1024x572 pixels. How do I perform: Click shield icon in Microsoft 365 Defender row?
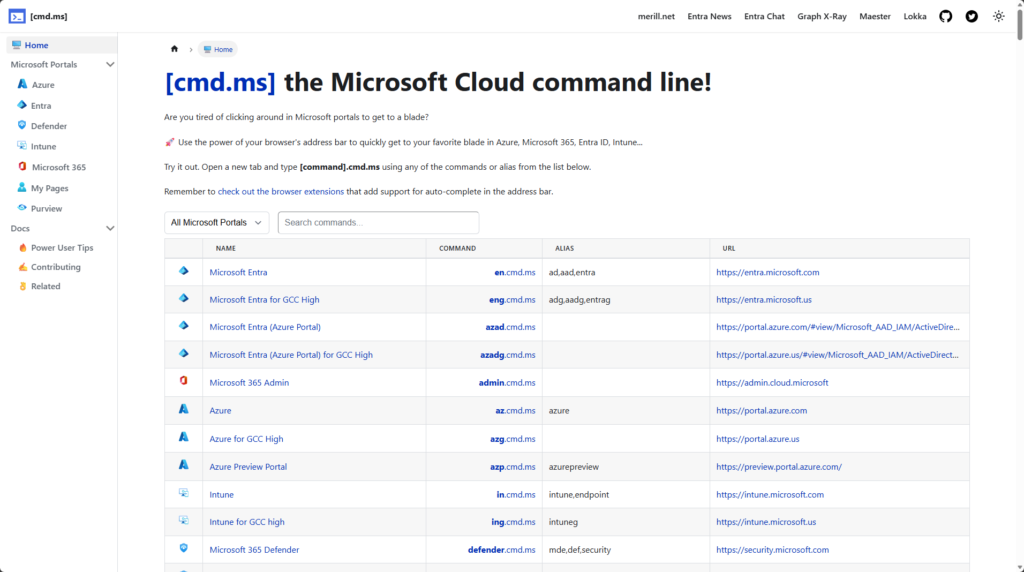(184, 548)
